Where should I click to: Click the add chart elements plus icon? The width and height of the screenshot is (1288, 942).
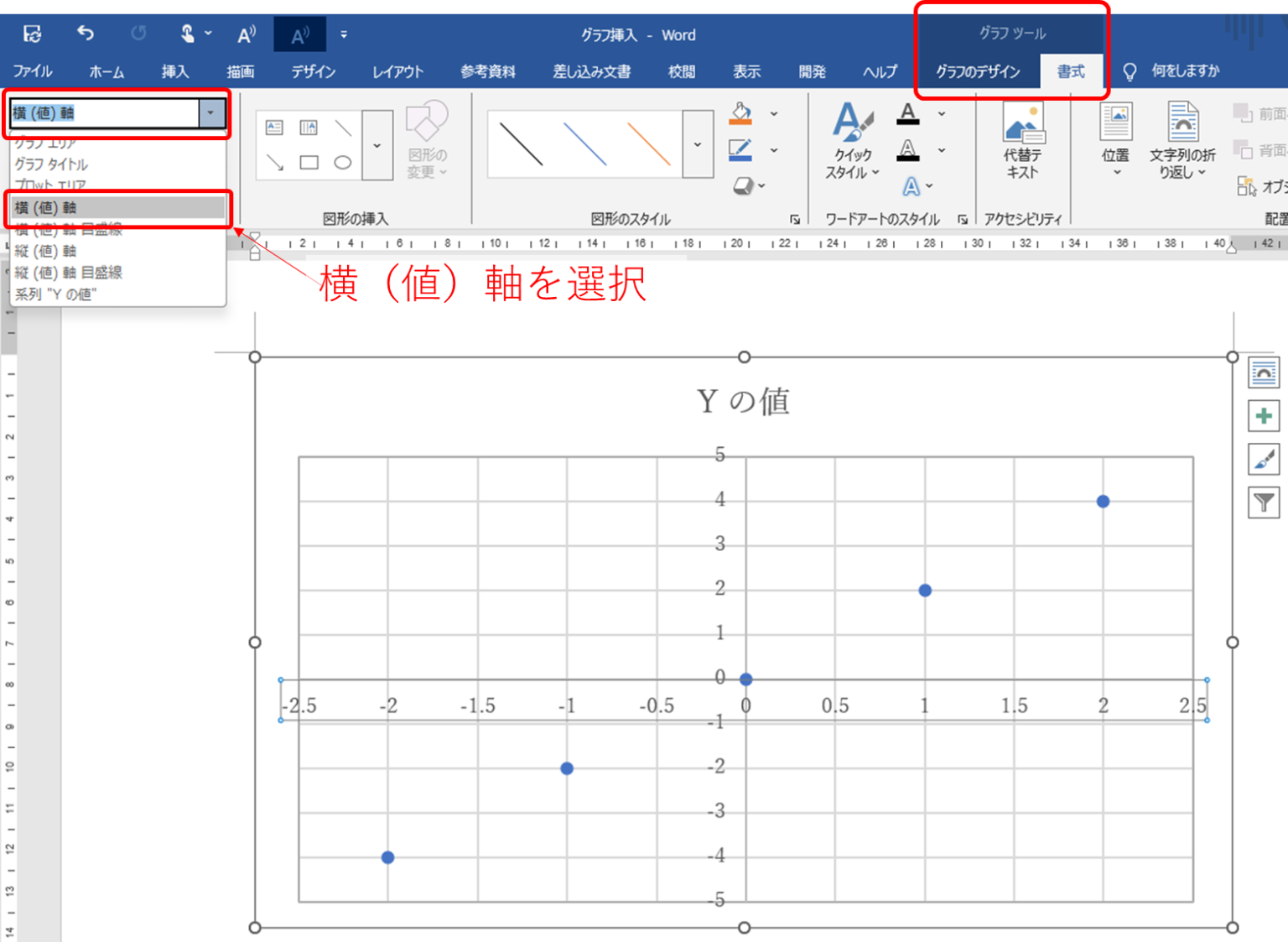[1263, 416]
